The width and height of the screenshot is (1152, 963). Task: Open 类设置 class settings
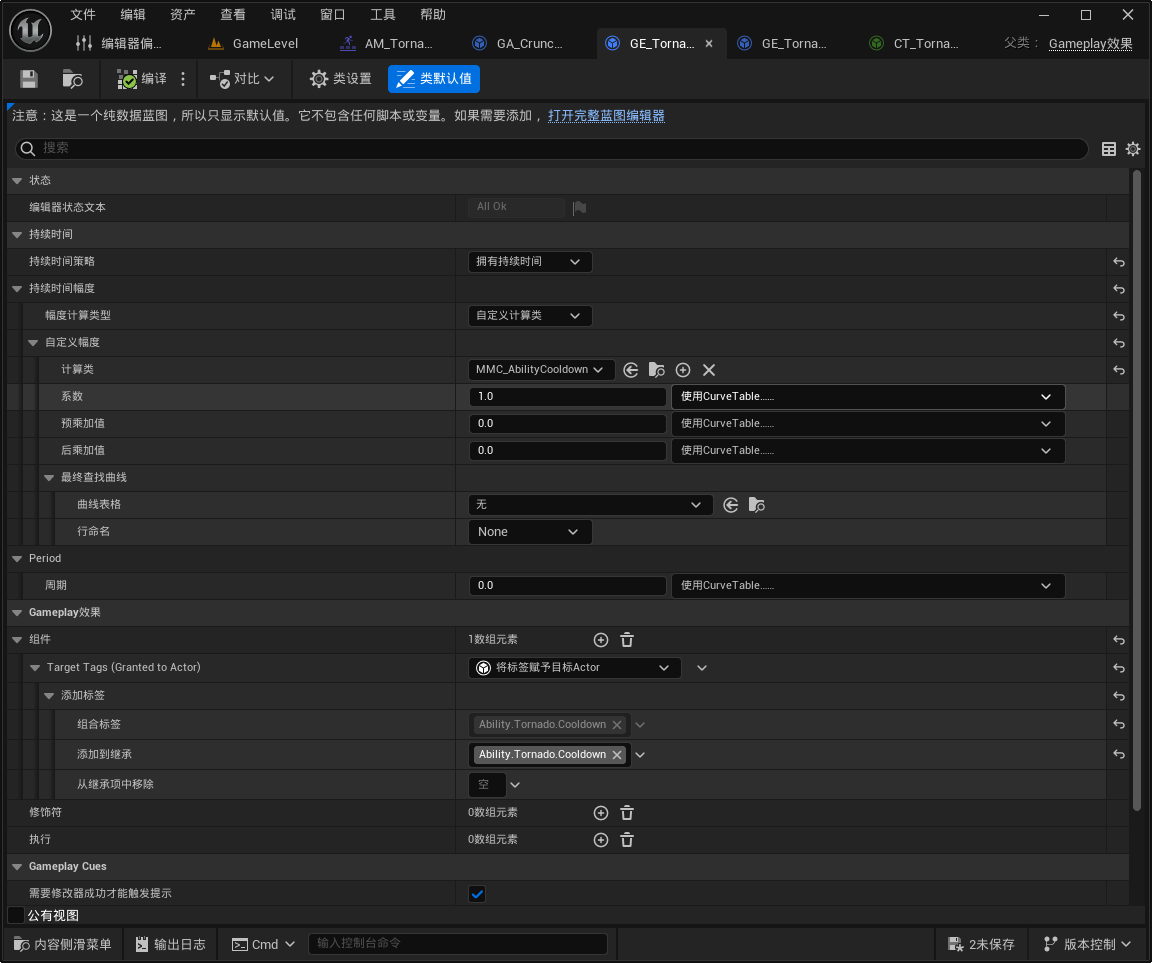(341, 79)
